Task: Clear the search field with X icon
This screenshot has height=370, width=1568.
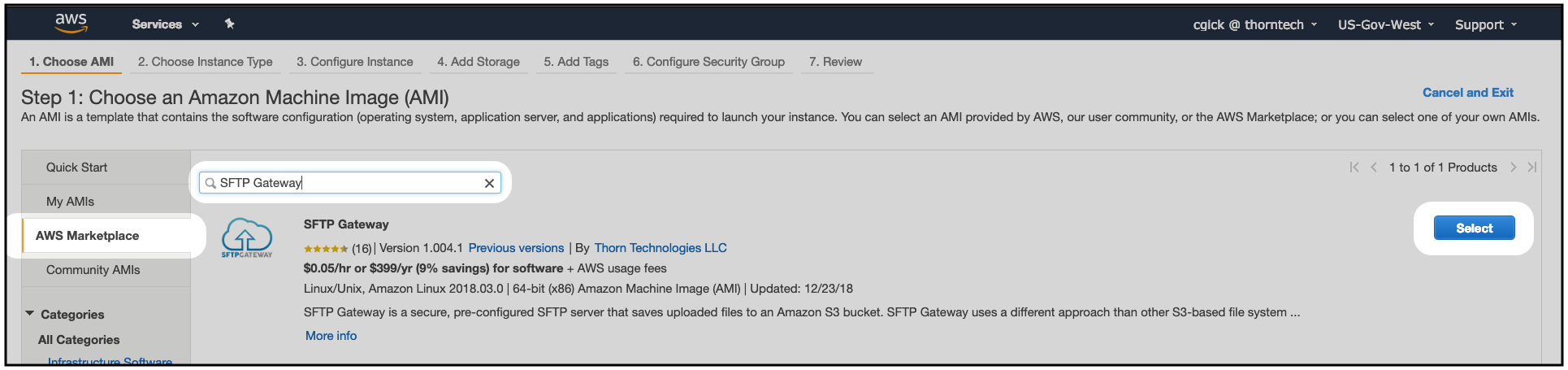Action: (489, 183)
